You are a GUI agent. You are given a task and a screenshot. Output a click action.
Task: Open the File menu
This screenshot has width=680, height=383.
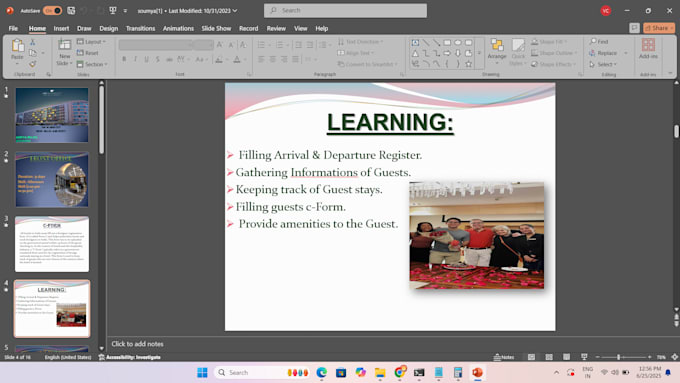click(x=13, y=28)
